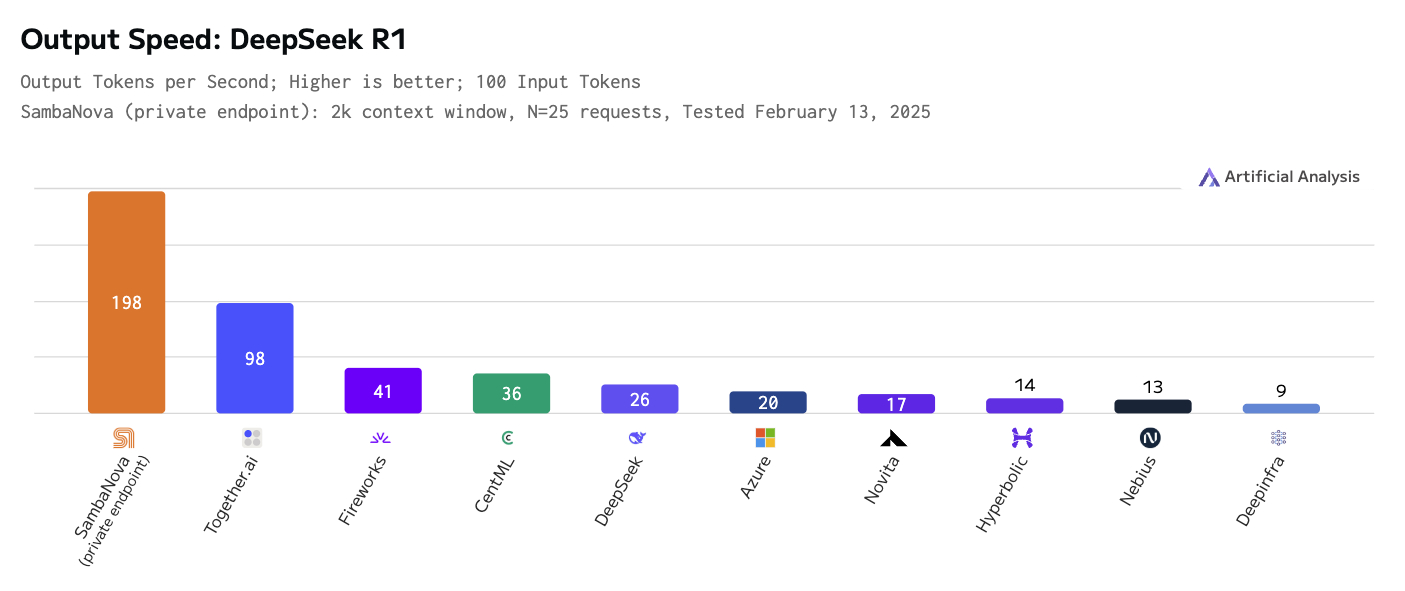This screenshot has height=591, width=1405.
Task: Click the Deepinfra logo icon
Action: point(1278,438)
